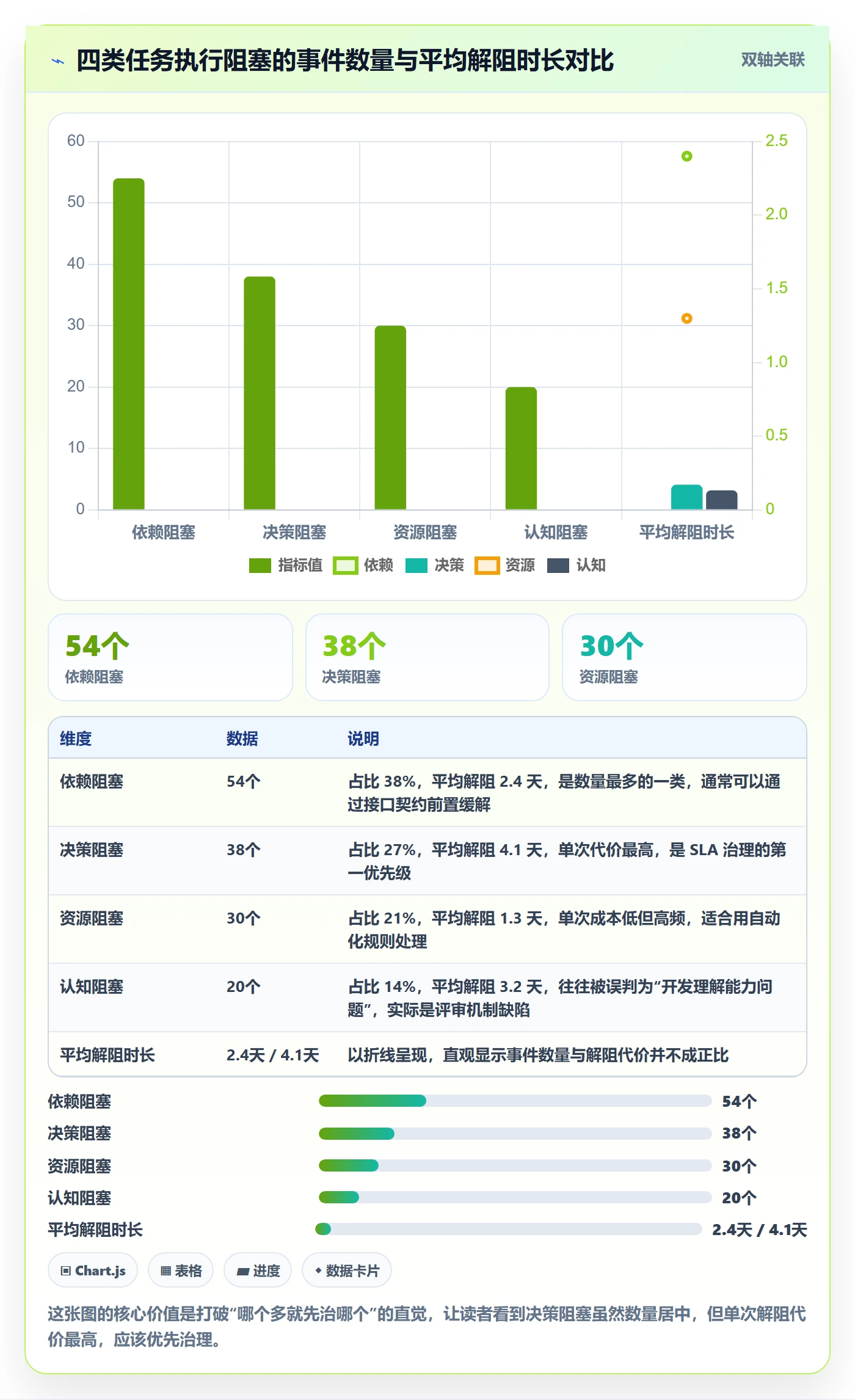
Task: Open the 30个 资源阻塞 data card
Action: (685, 657)
